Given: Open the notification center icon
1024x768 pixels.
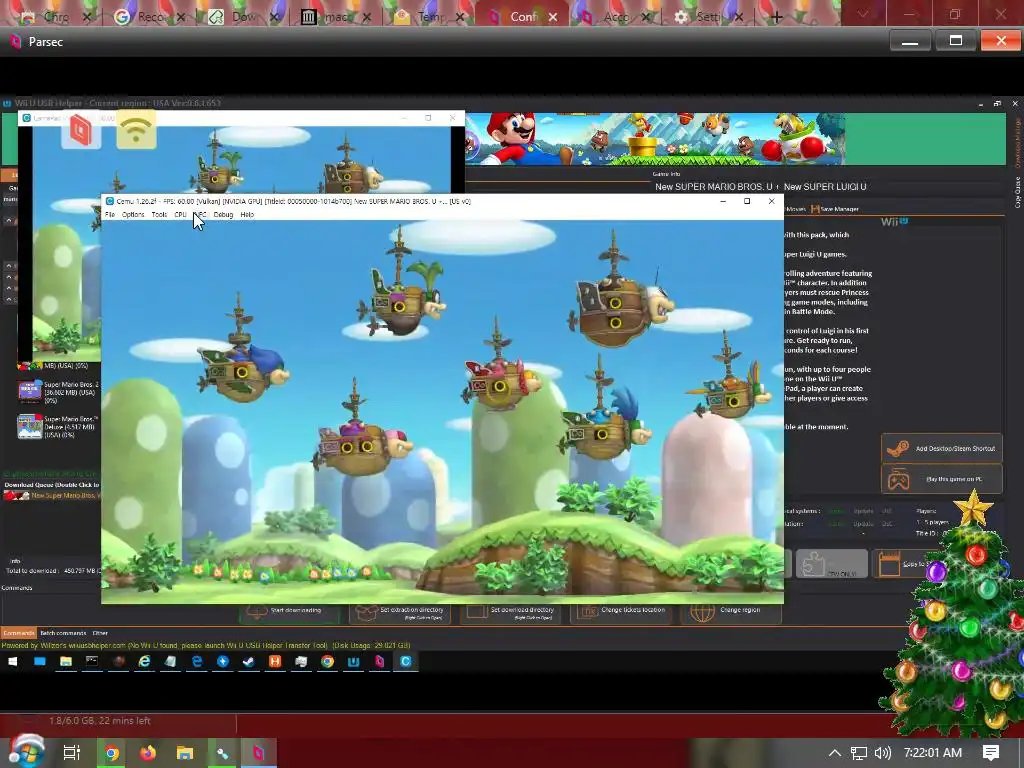Looking at the screenshot, I should [x=991, y=753].
